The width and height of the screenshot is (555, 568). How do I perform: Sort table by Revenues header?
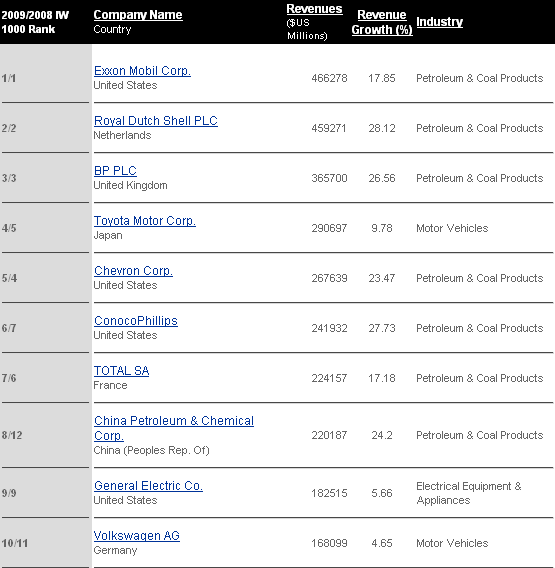point(314,9)
